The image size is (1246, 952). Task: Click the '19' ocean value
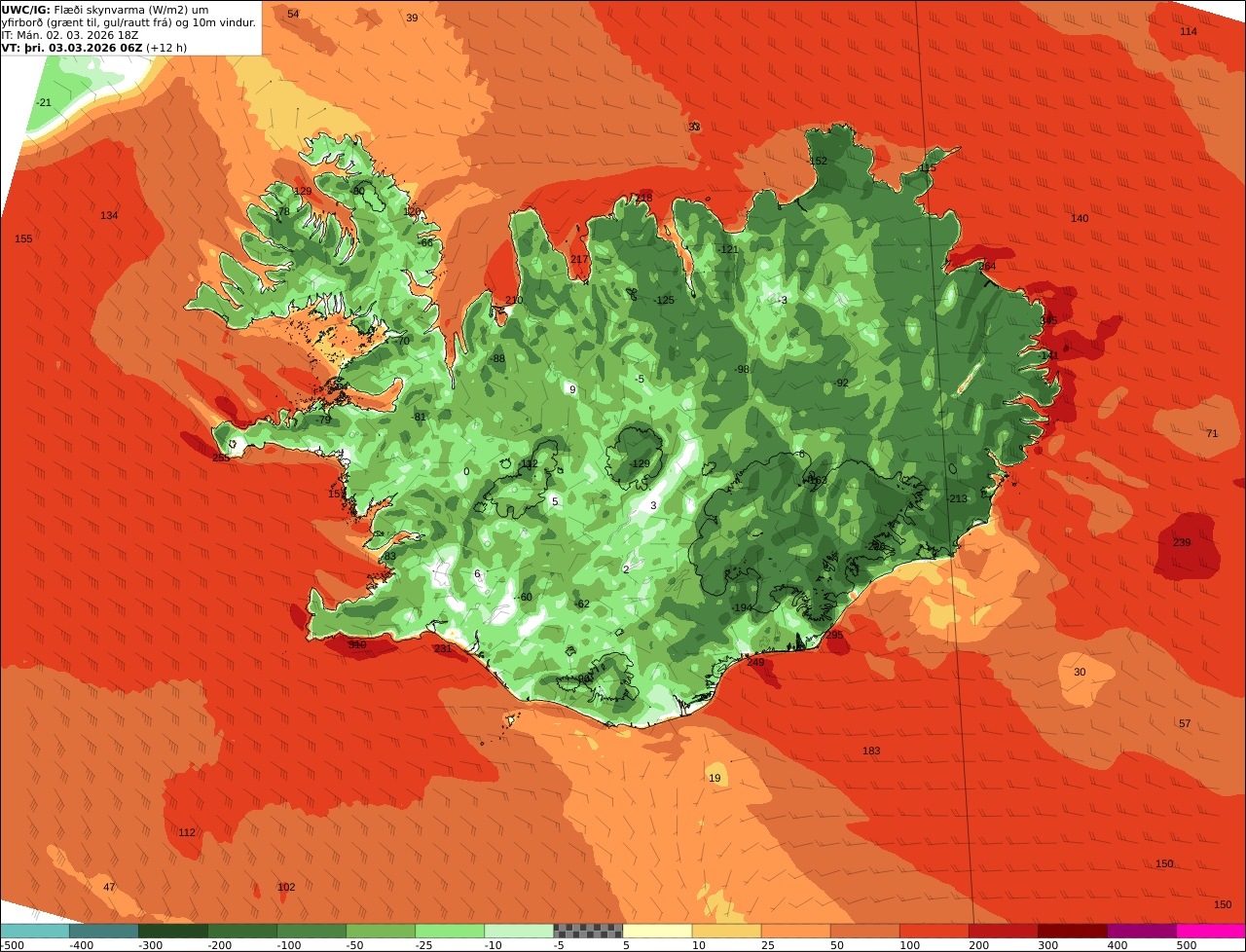(715, 778)
